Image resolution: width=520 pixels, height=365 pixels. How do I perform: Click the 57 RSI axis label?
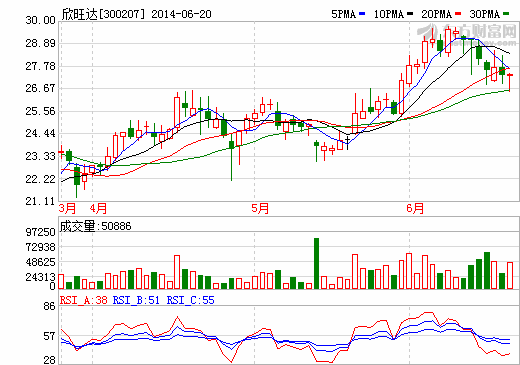pos(49,336)
